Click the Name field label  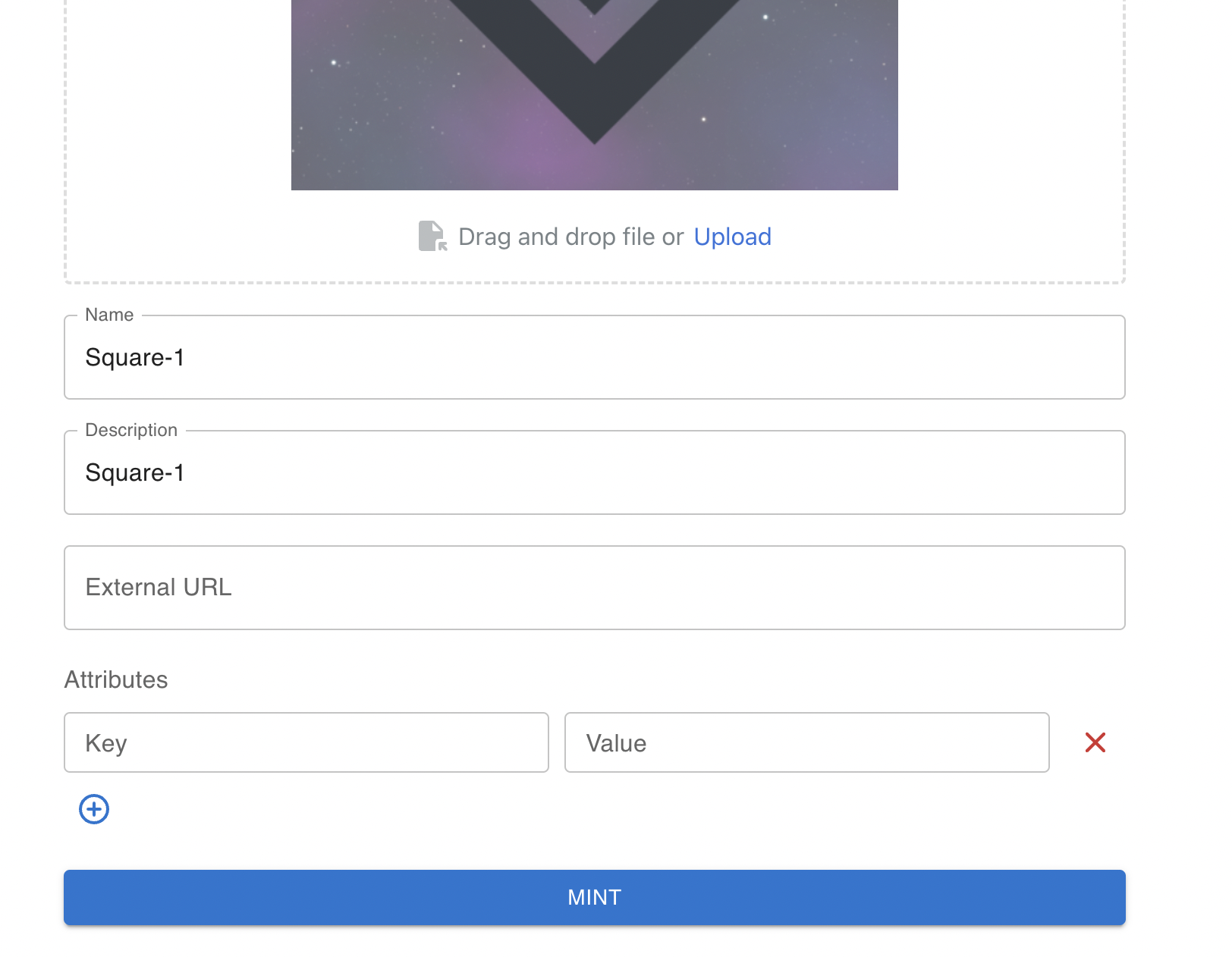(109, 315)
